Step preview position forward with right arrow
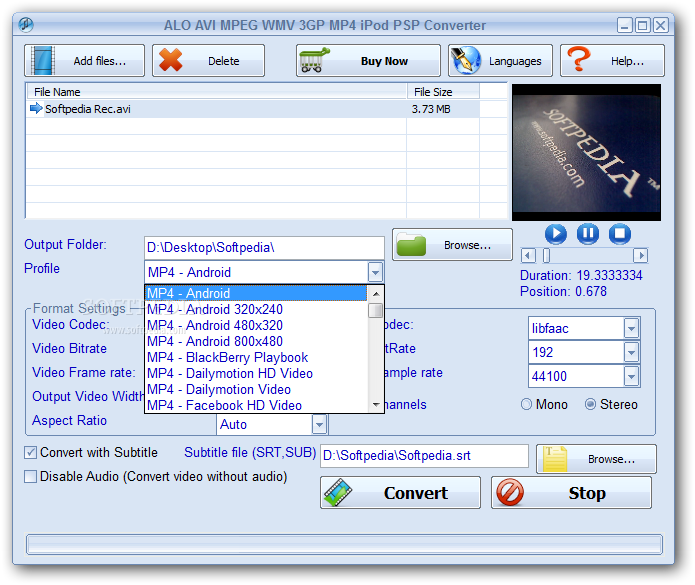Image resolution: width=695 pixels, height=585 pixels. (640, 255)
